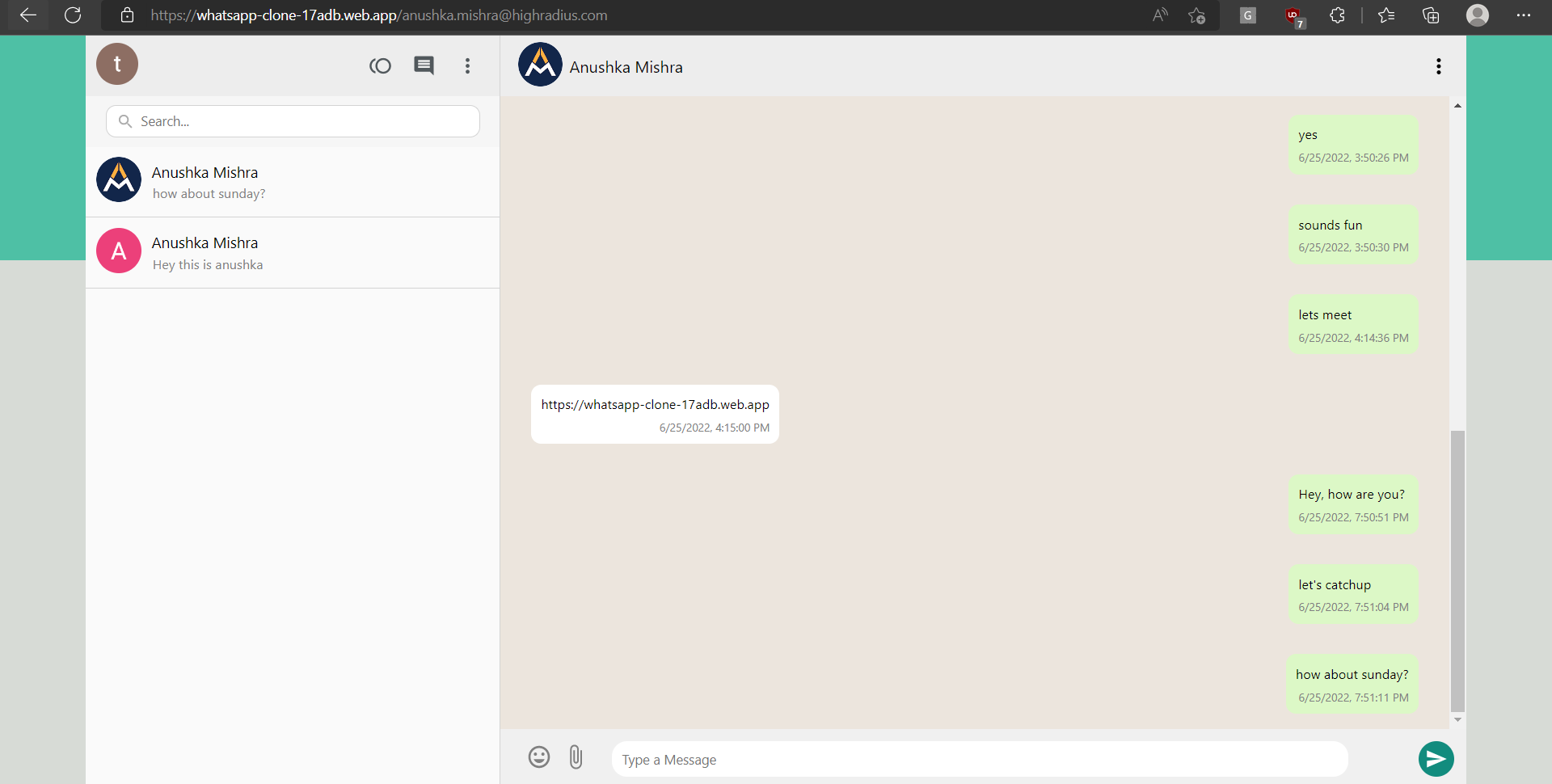Open the uBlock Origin extension icon

(x=1294, y=15)
